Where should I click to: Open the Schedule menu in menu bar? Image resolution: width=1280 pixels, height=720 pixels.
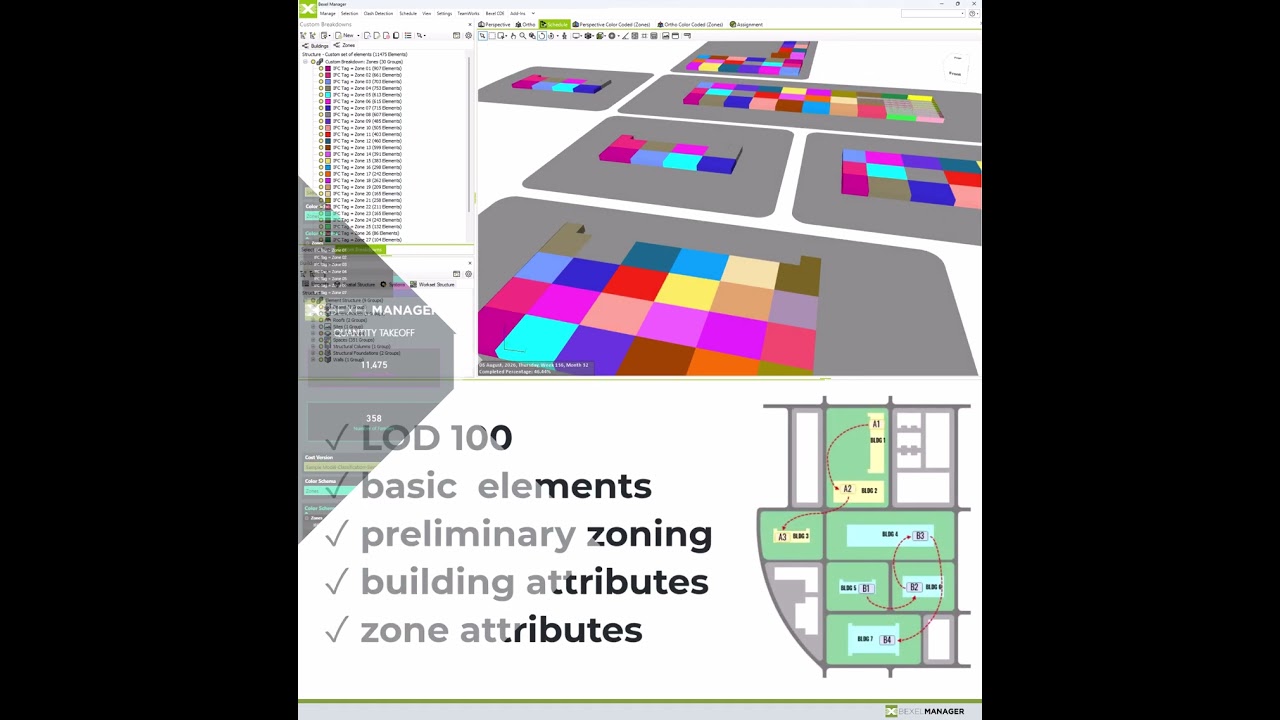pos(408,13)
